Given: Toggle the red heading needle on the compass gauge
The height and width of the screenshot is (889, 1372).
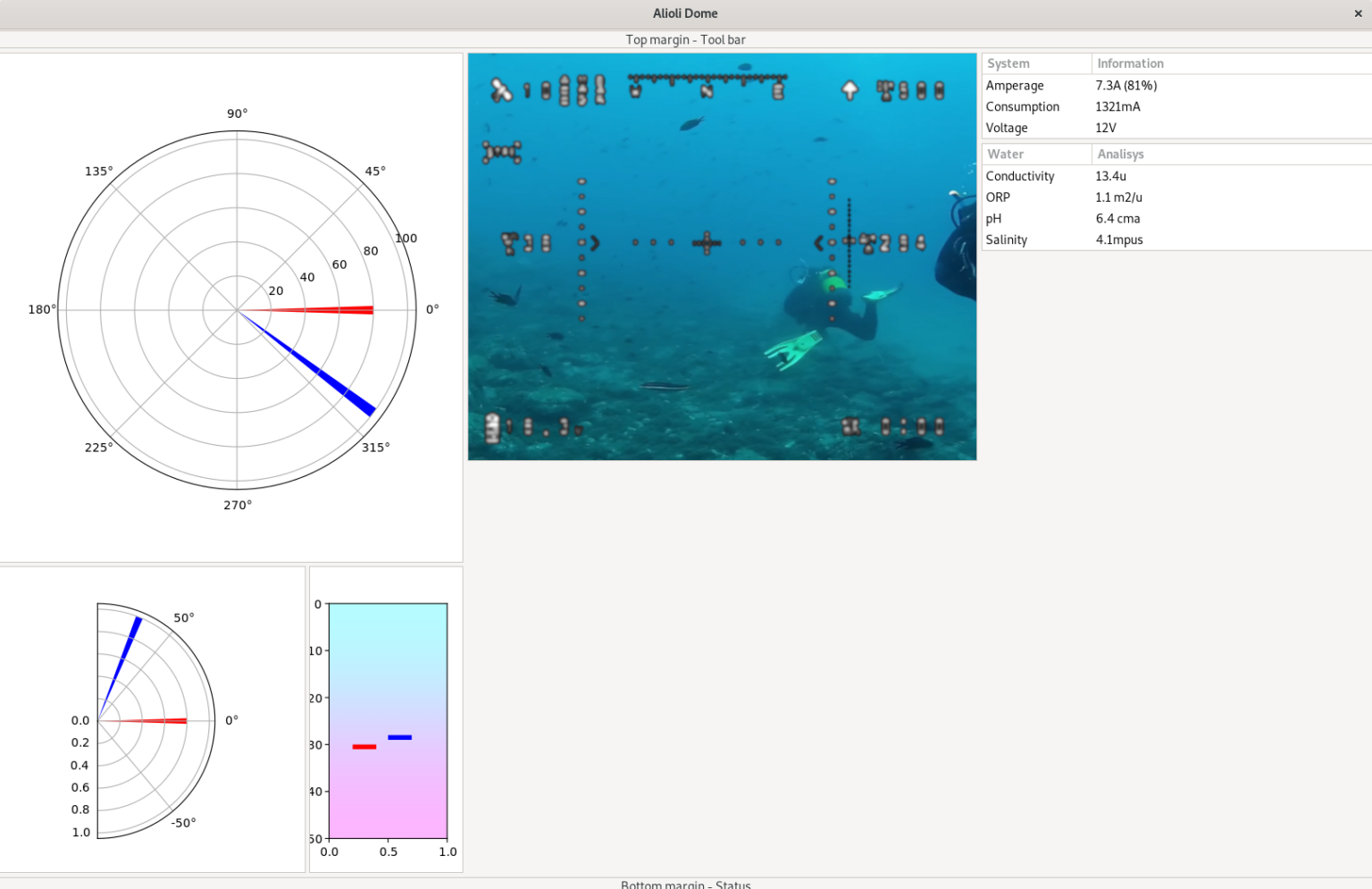Looking at the screenshot, I should click(x=339, y=310).
